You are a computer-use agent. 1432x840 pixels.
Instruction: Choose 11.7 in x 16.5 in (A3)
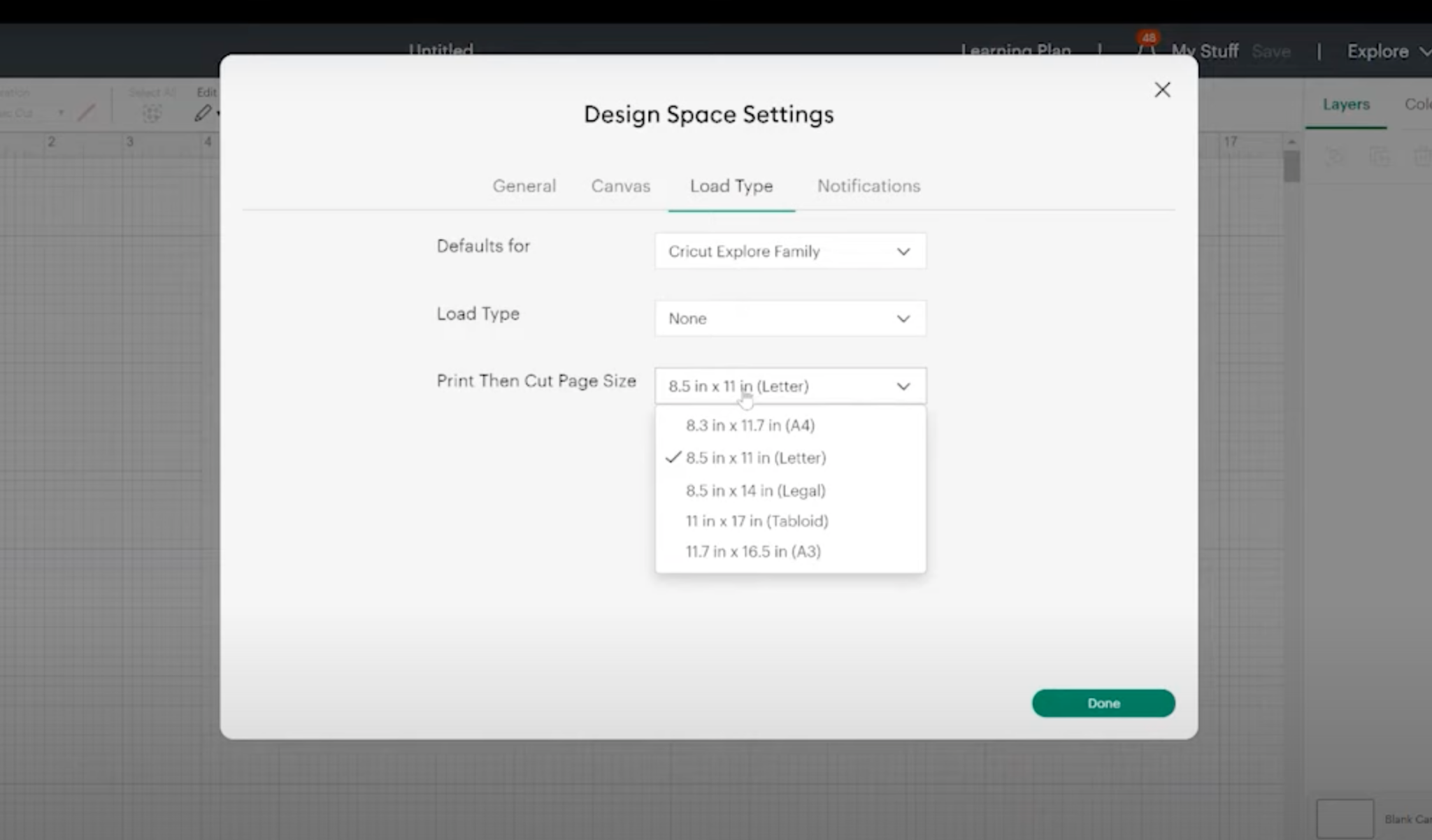click(790, 551)
